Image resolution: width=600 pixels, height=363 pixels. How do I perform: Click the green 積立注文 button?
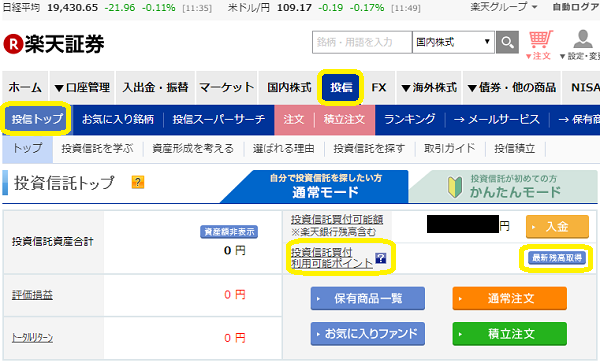(x=510, y=334)
